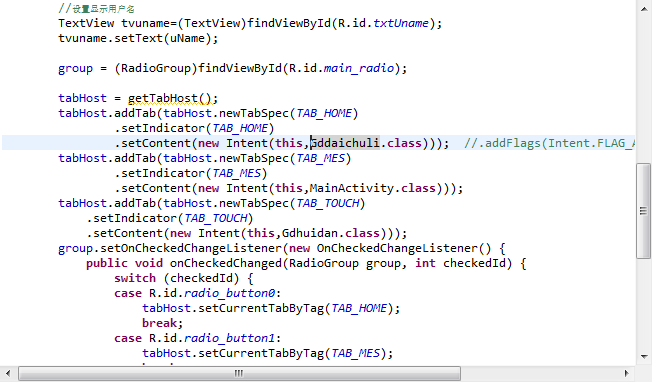Viewport: 652px width, 382px height.
Task: Click onCheckedChanged method name
Action: coord(225,263)
